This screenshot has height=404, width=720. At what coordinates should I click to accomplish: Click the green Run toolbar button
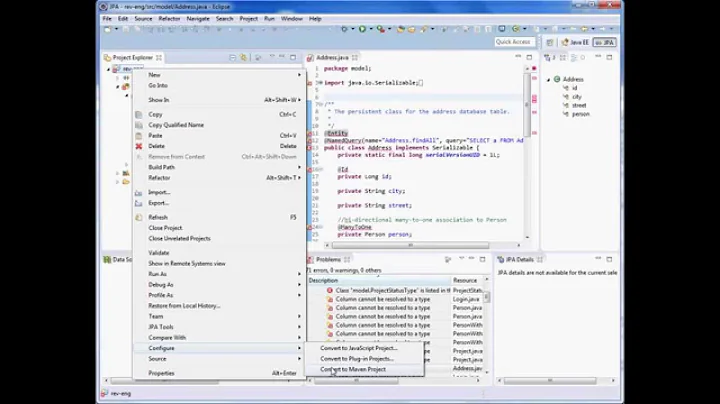point(362,29)
